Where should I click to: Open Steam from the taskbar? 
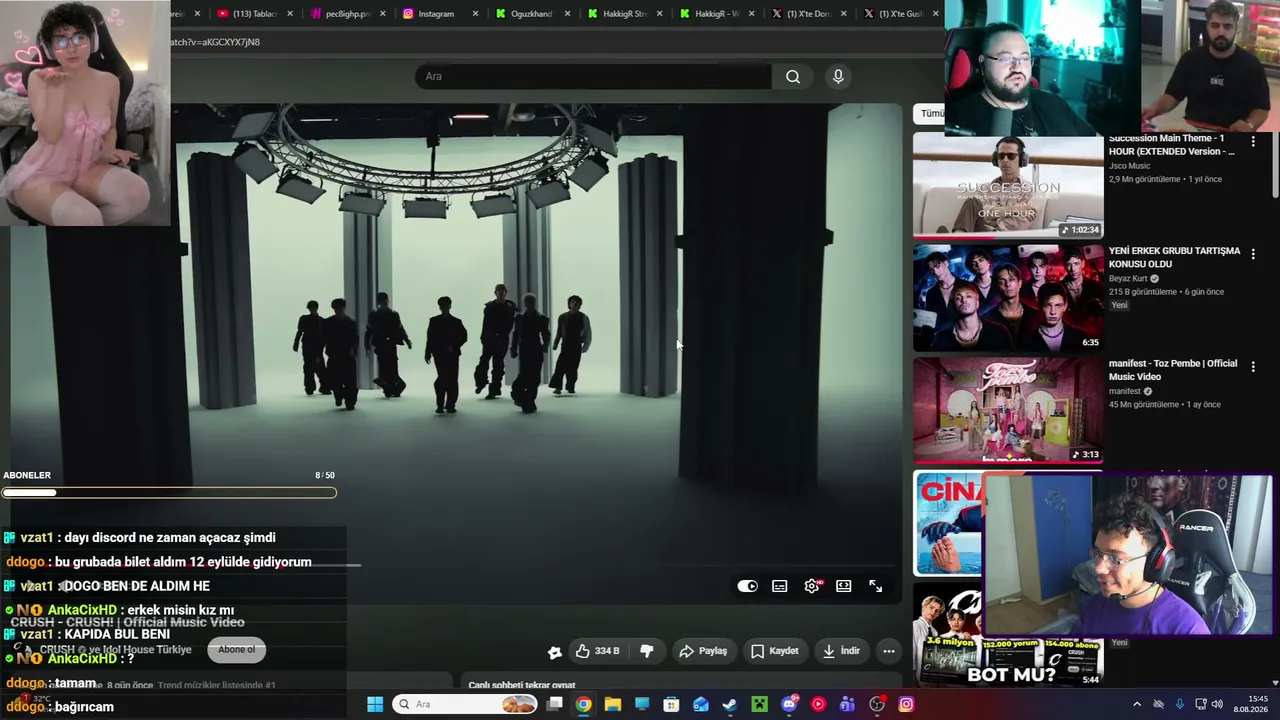(730, 705)
